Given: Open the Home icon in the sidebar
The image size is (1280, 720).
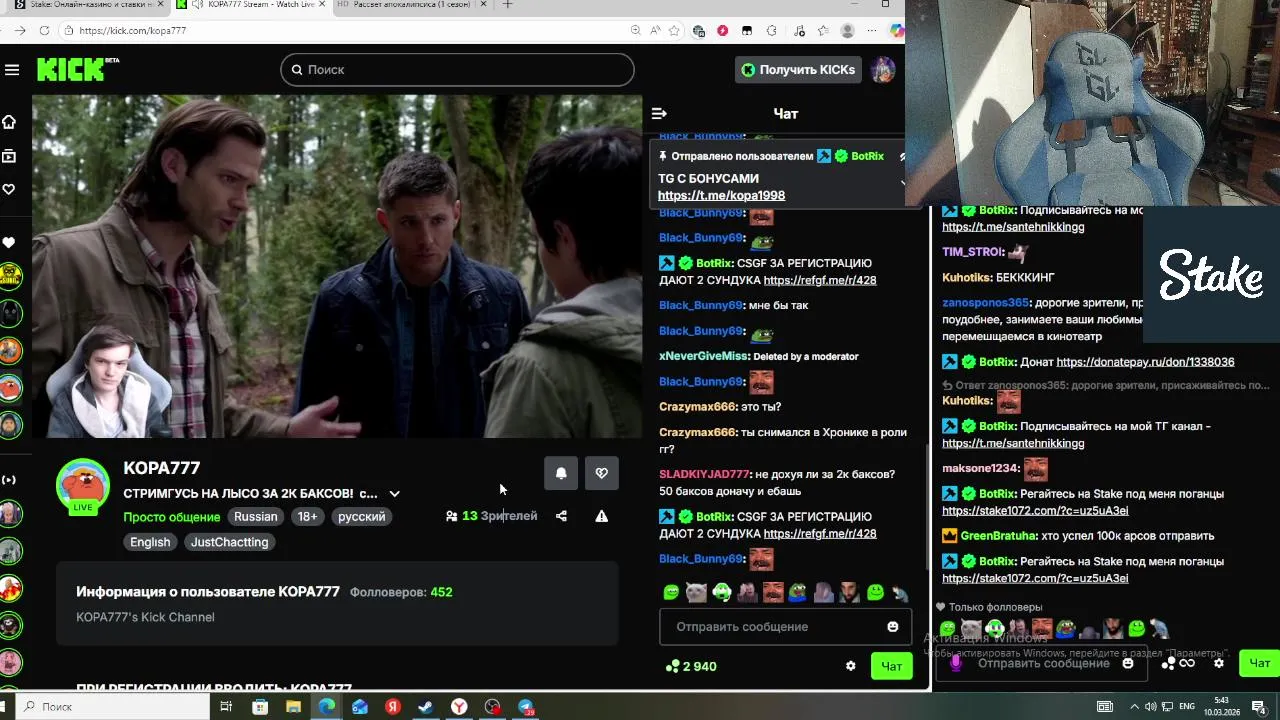Looking at the screenshot, I should click(9, 122).
